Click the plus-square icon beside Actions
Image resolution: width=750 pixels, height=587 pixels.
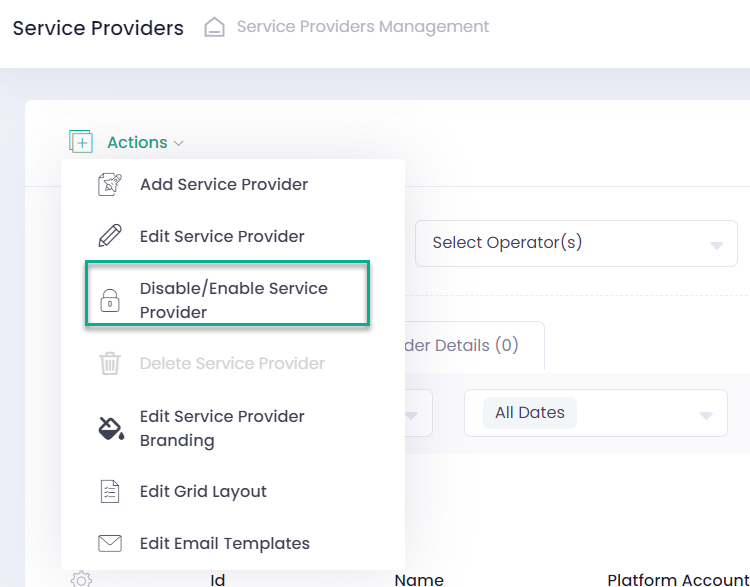pyautogui.click(x=81, y=142)
